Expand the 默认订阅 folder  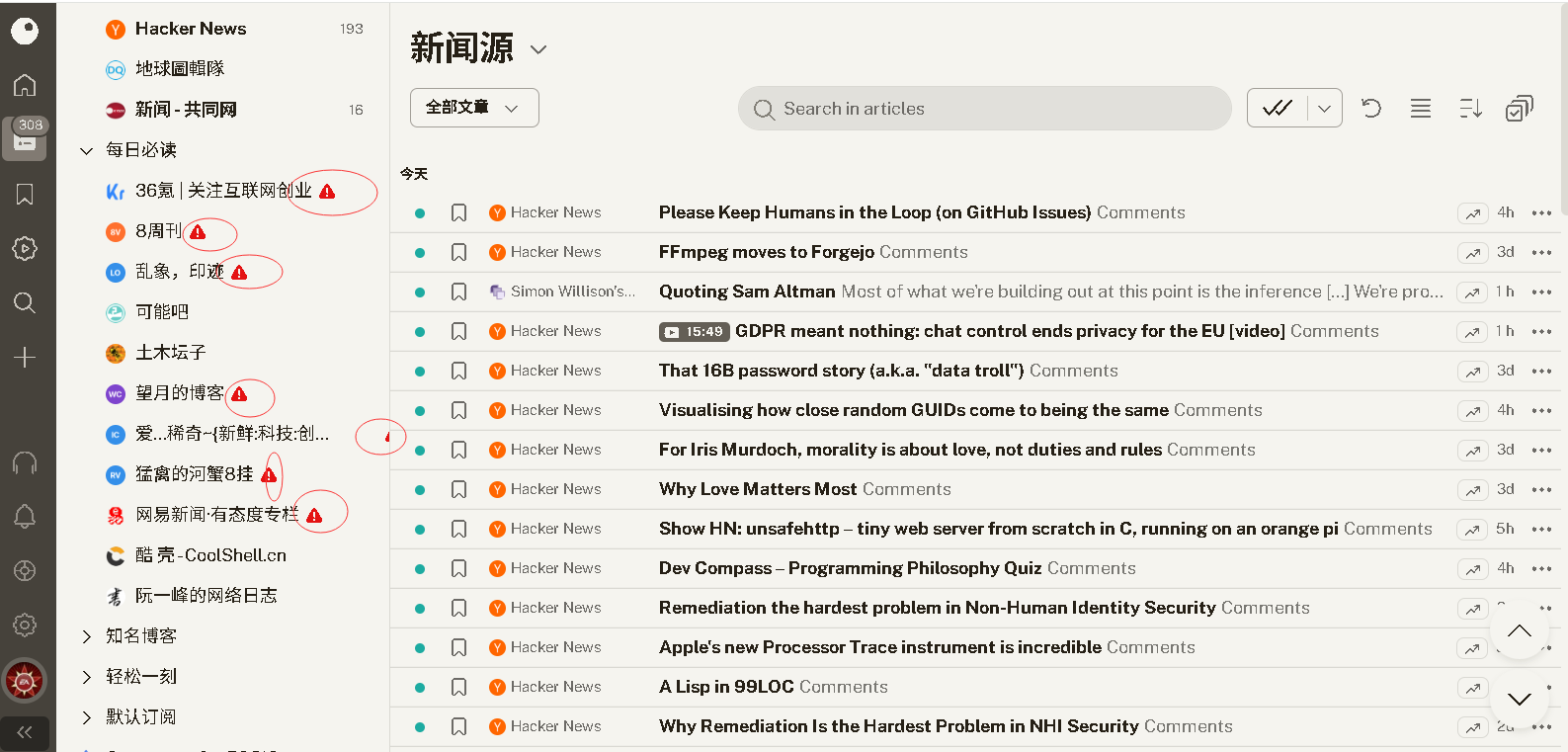[x=87, y=717]
